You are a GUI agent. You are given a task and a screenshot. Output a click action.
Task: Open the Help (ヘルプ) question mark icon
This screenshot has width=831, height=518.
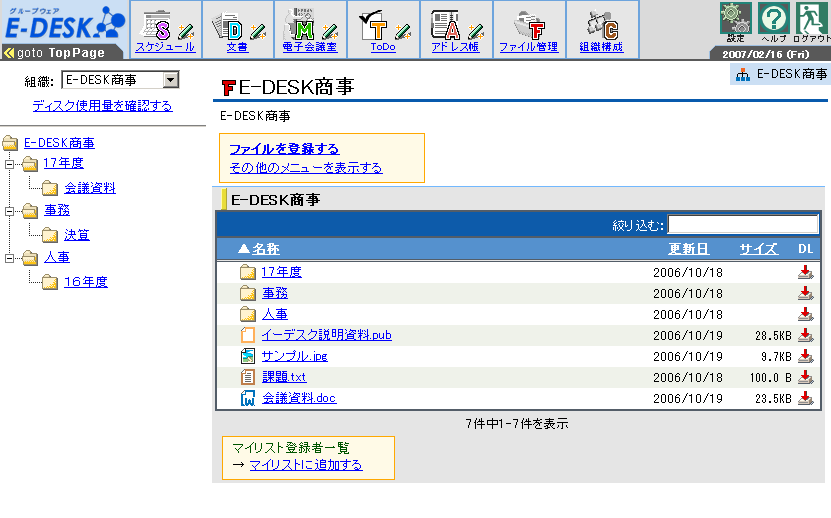tap(774, 18)
